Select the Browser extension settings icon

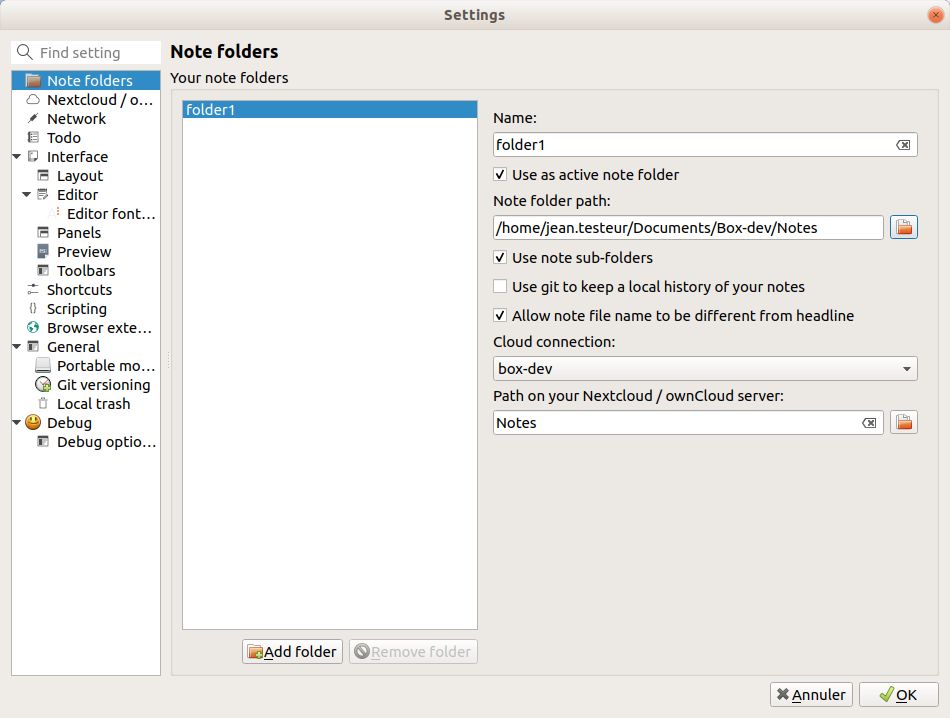tap(31, 327)
